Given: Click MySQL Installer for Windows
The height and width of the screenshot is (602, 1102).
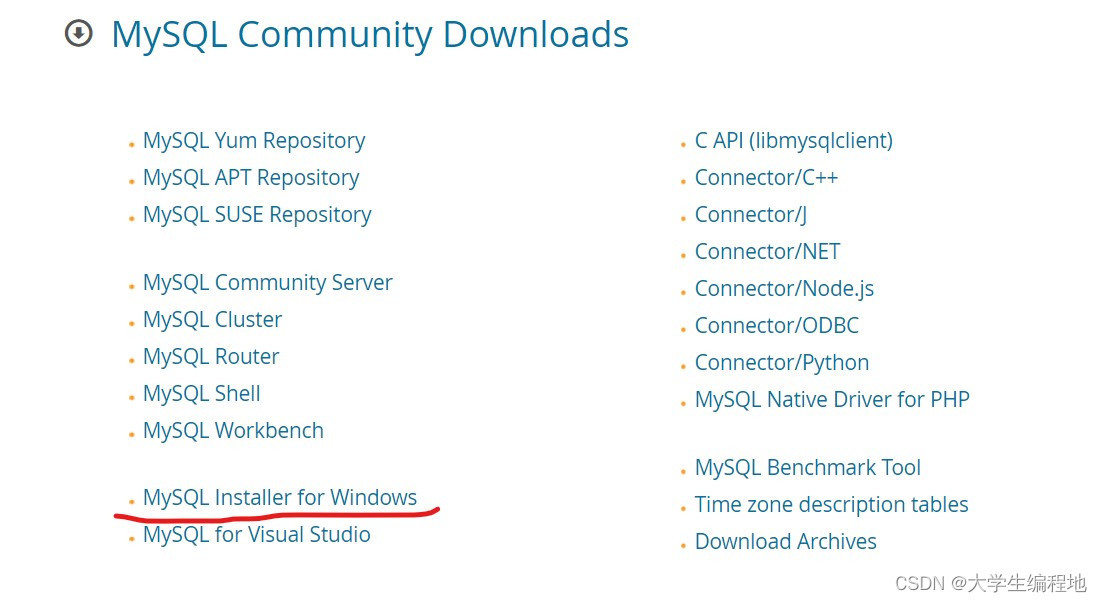Looking at the screenshot, I should (x=280, y=497).
